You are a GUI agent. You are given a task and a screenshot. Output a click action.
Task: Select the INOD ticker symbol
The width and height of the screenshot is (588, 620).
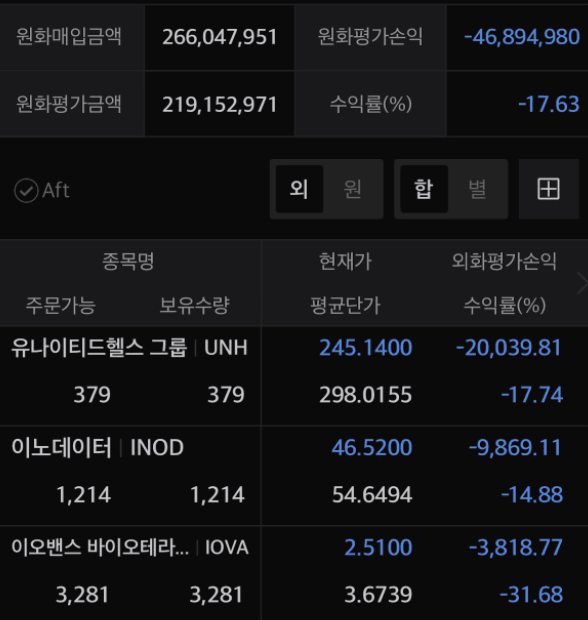(157, 448)
